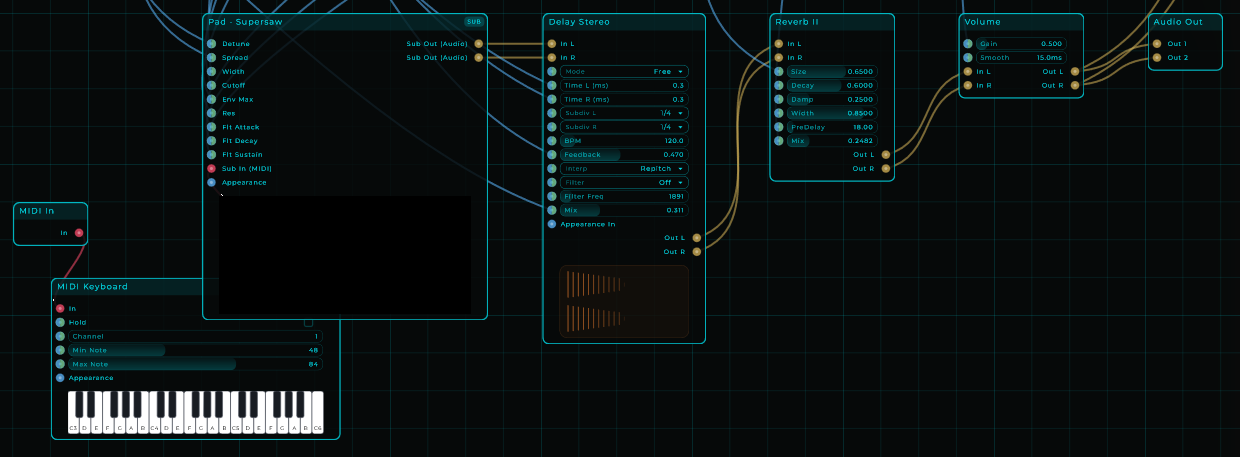
Task: Click the Filter Freq field
Action: (x=624, y=196)
